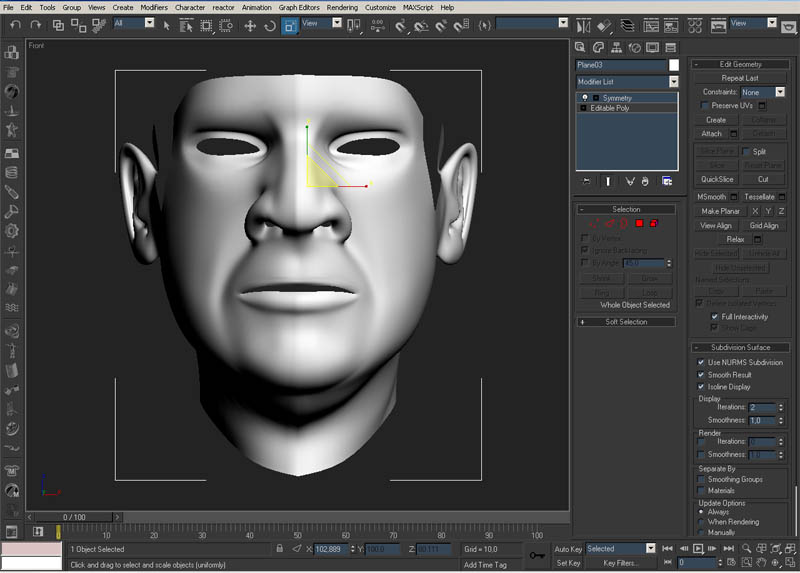Select Polygon sub-object level icon
The height and width of the screenshot is (573, 800).
click(637, 223)
